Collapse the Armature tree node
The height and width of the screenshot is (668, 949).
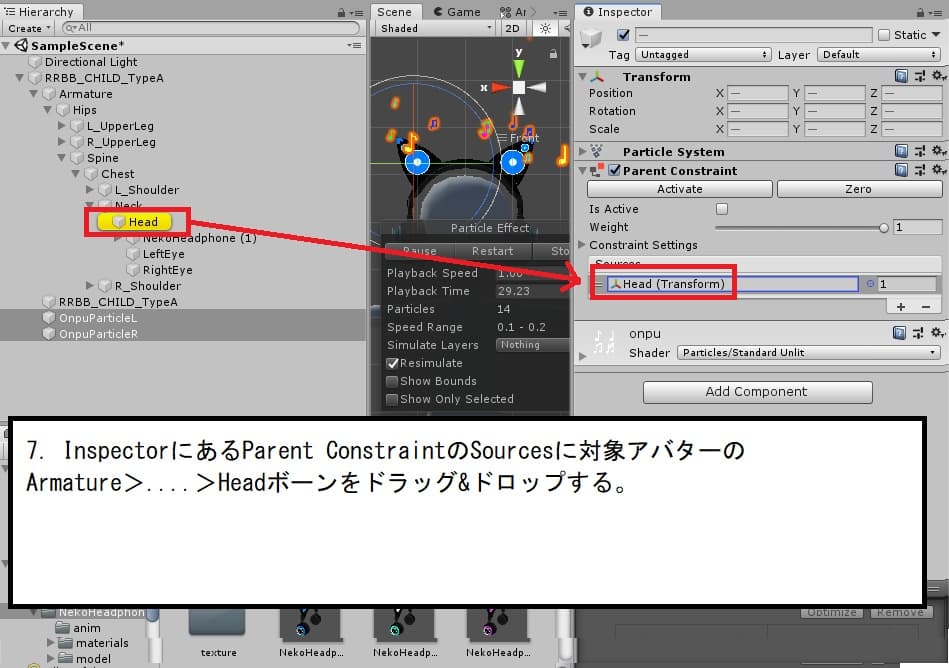click(33, 94)
